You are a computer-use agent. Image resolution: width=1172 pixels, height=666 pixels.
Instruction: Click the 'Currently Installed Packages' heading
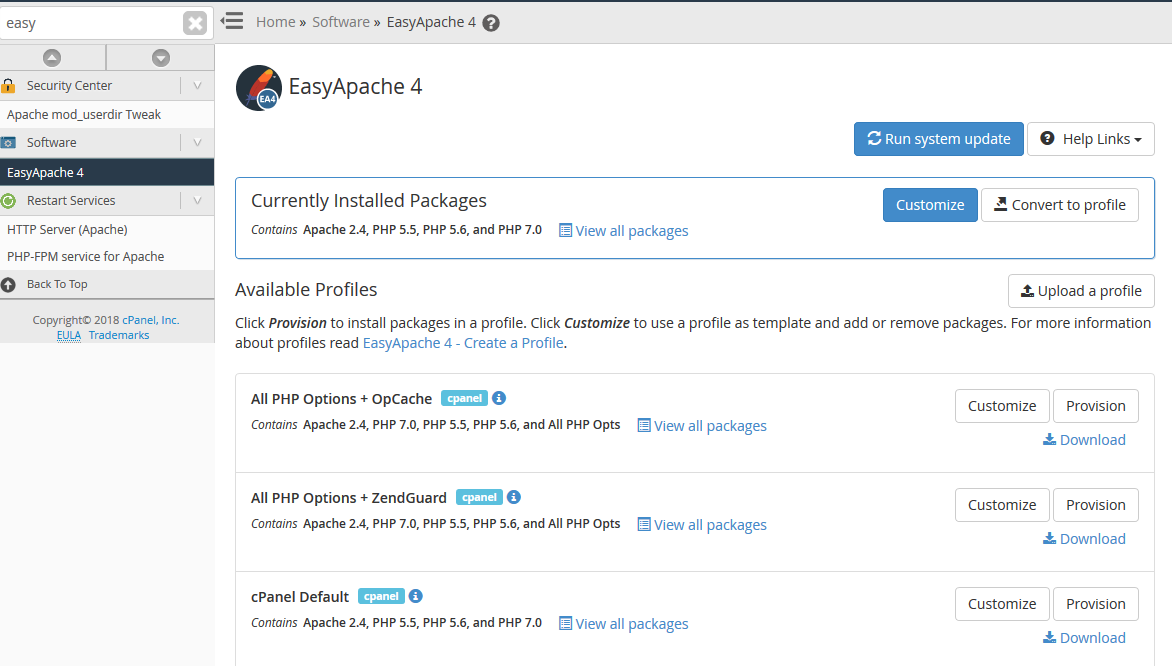coord(368,200)
